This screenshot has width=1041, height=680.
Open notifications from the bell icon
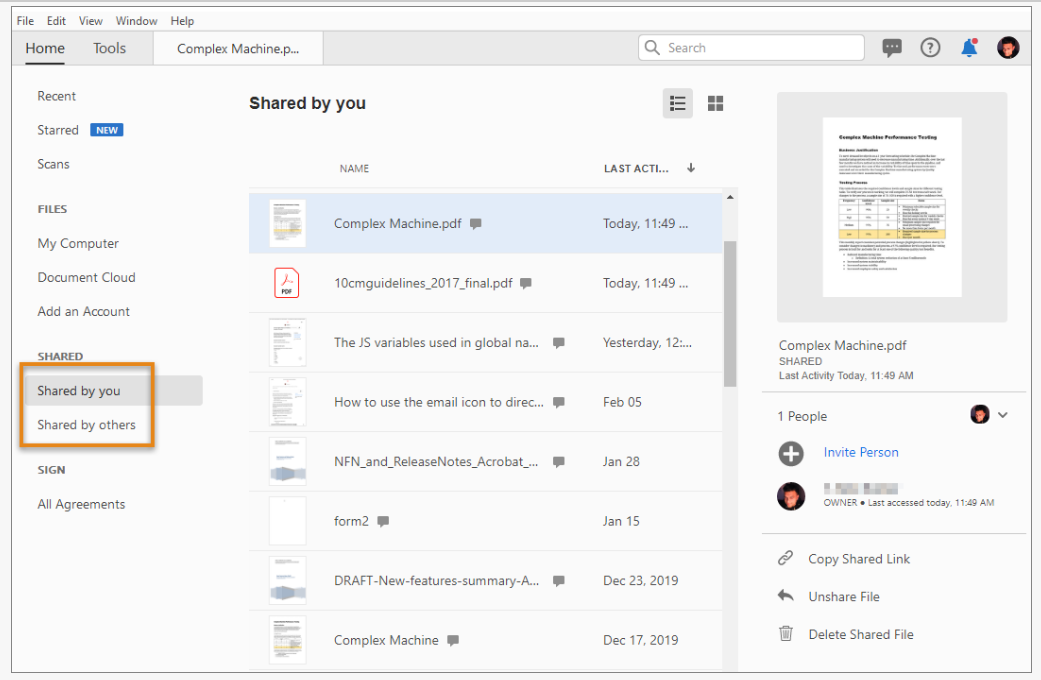click(x=967, y=47)
